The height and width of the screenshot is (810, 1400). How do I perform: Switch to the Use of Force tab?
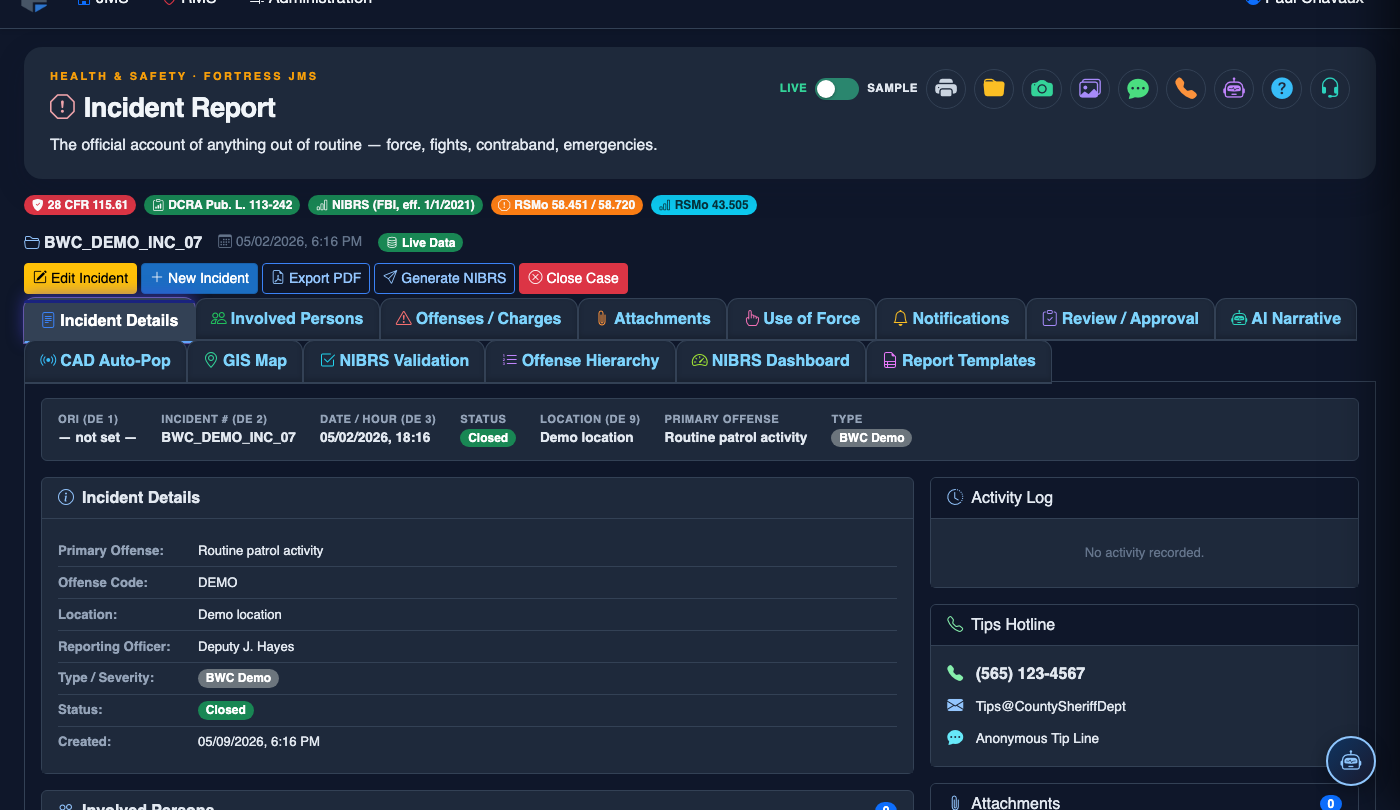point(802,319)
